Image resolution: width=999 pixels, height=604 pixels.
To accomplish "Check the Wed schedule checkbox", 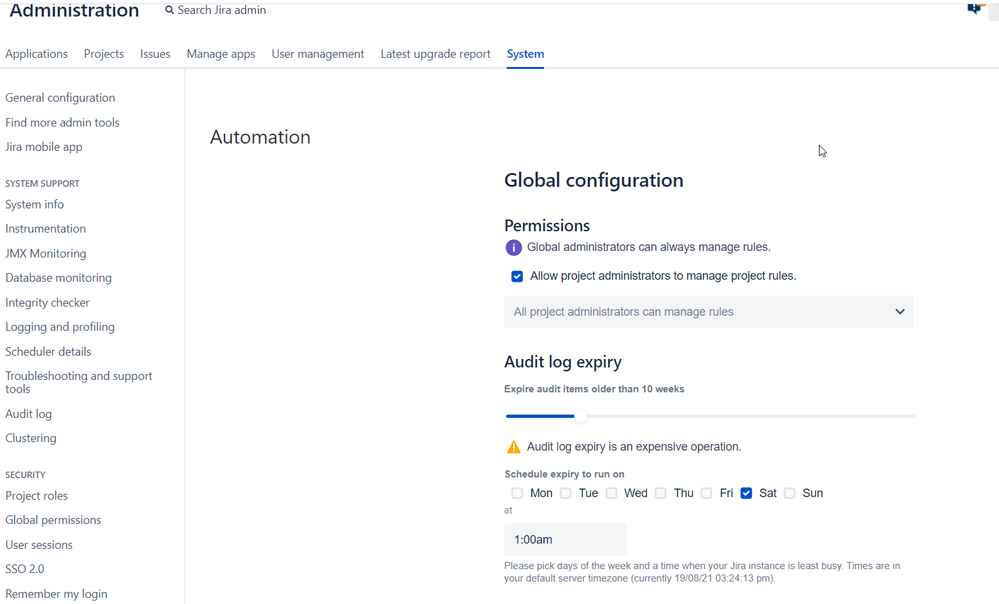I will (x=612, y=493).
